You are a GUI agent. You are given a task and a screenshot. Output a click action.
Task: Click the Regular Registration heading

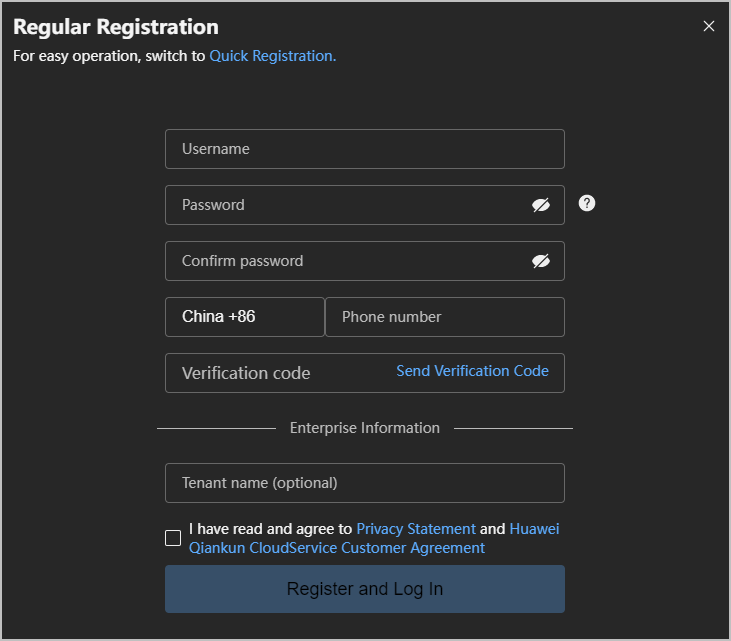pos(116,27)
